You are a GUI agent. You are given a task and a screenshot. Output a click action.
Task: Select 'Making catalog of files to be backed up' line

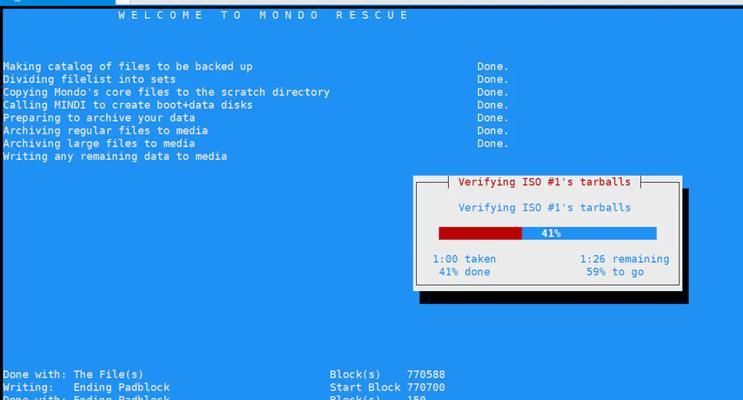128,66
